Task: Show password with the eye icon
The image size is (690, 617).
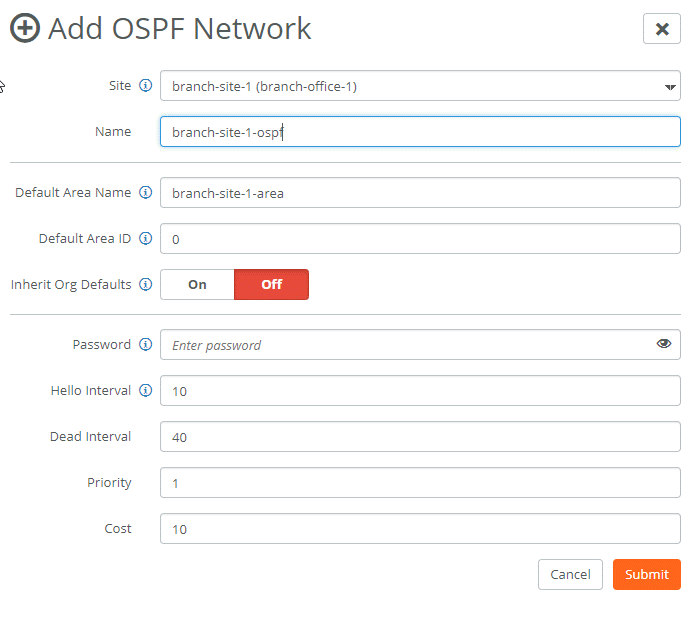Action: click(664, 344)
